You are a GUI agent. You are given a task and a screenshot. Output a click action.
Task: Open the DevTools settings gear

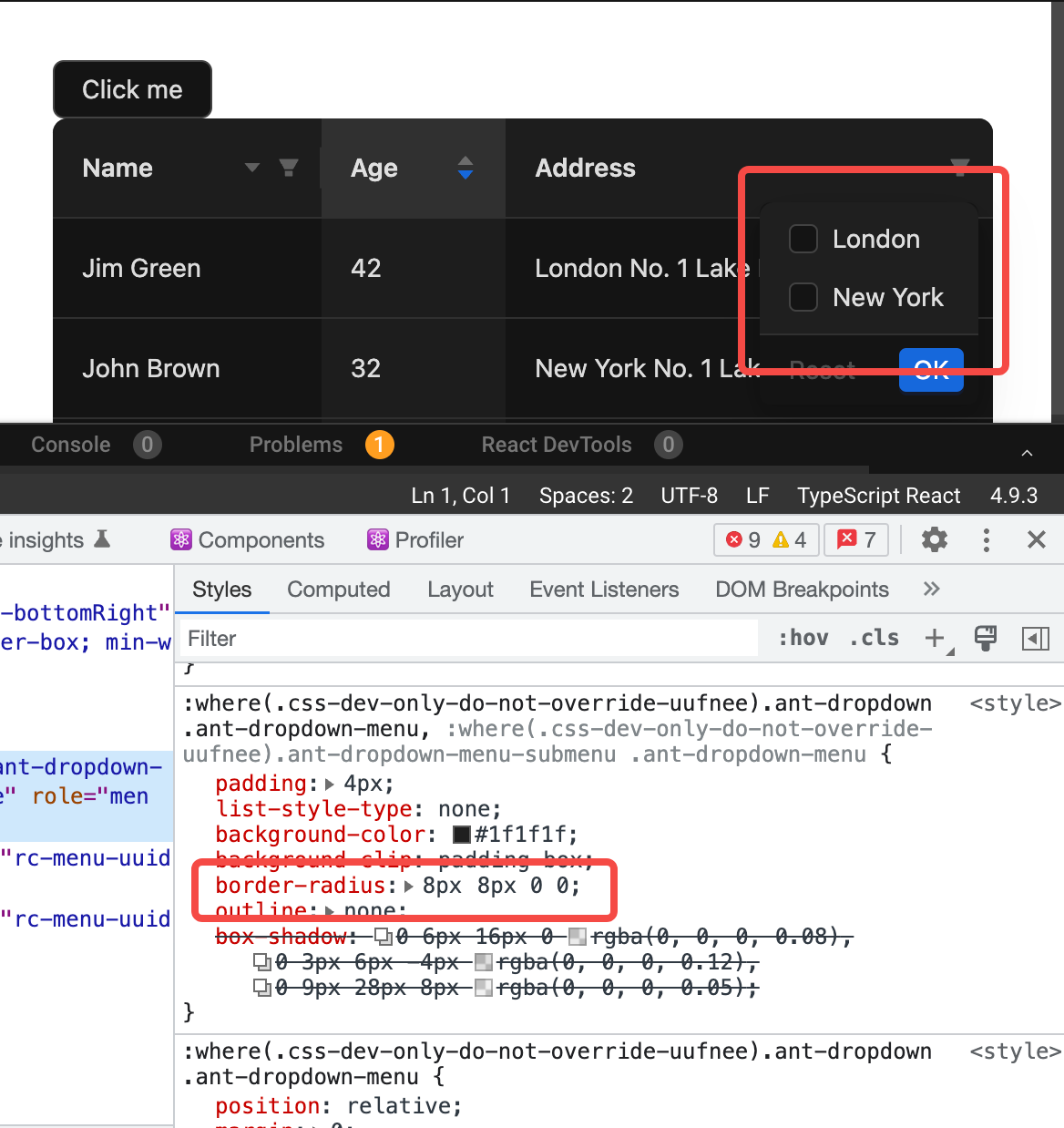click(935, 539)
